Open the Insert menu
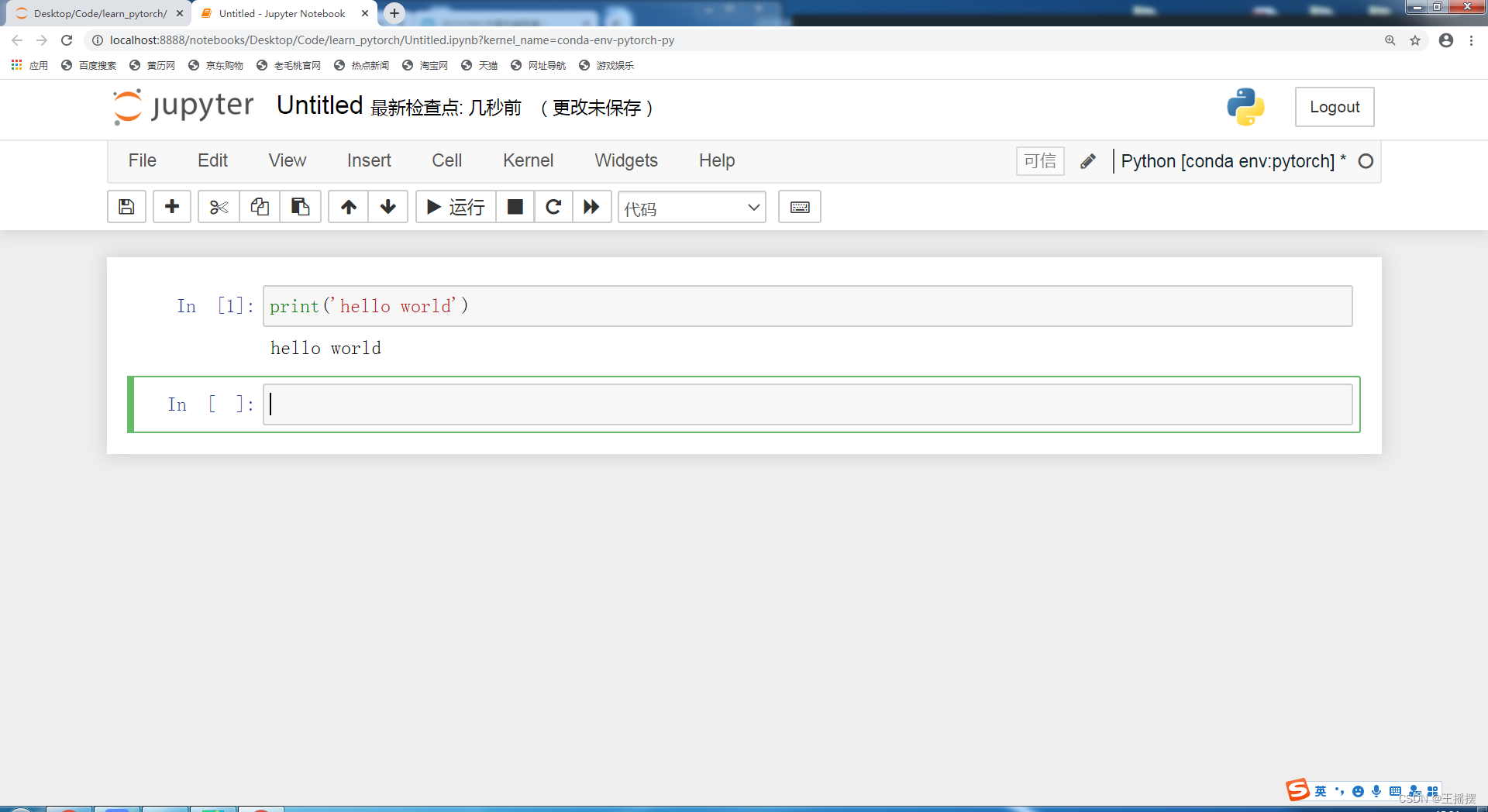The width and height of the screenshot is (1488, 812). click(x=369, y=160)
